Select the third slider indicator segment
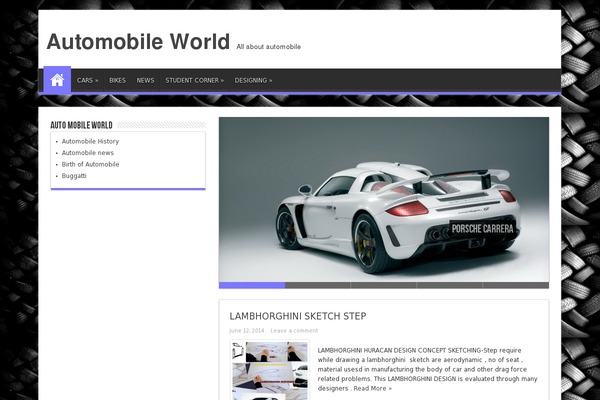 pyautogui.click(x=383, y=285)
